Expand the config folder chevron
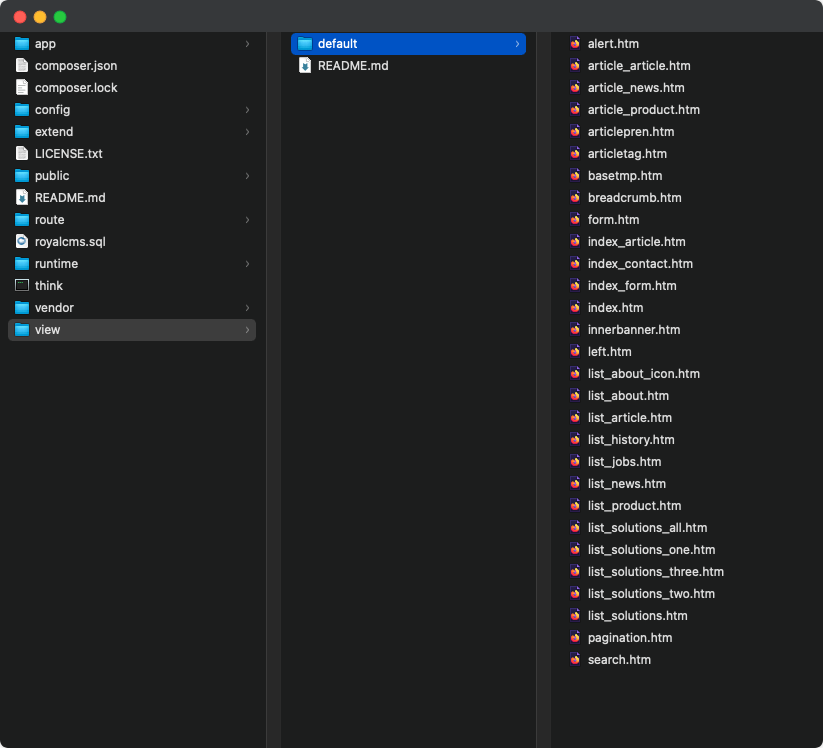Viewport: 823px width, 748px height. 247,110
